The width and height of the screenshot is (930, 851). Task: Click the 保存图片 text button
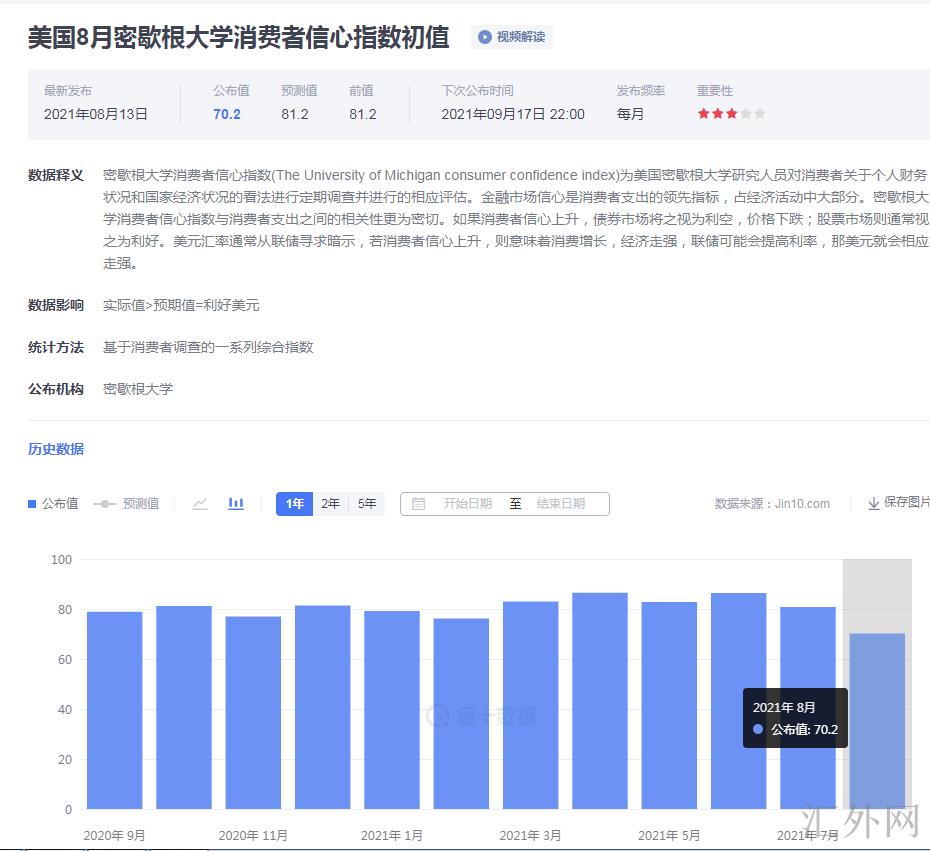tap(906, 503)
